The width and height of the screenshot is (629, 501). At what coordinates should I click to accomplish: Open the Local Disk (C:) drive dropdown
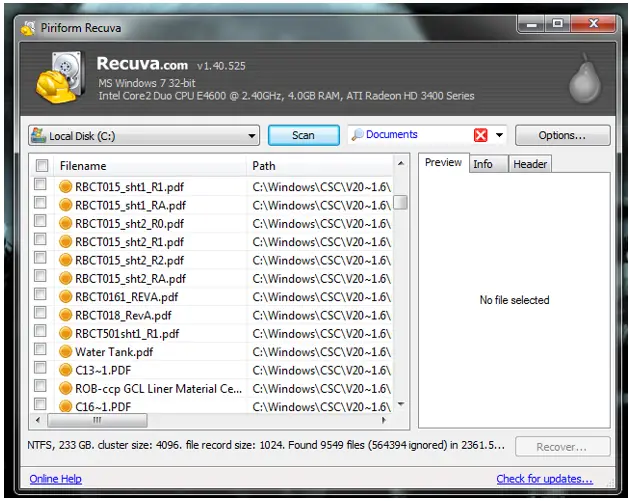click(144, 136)
